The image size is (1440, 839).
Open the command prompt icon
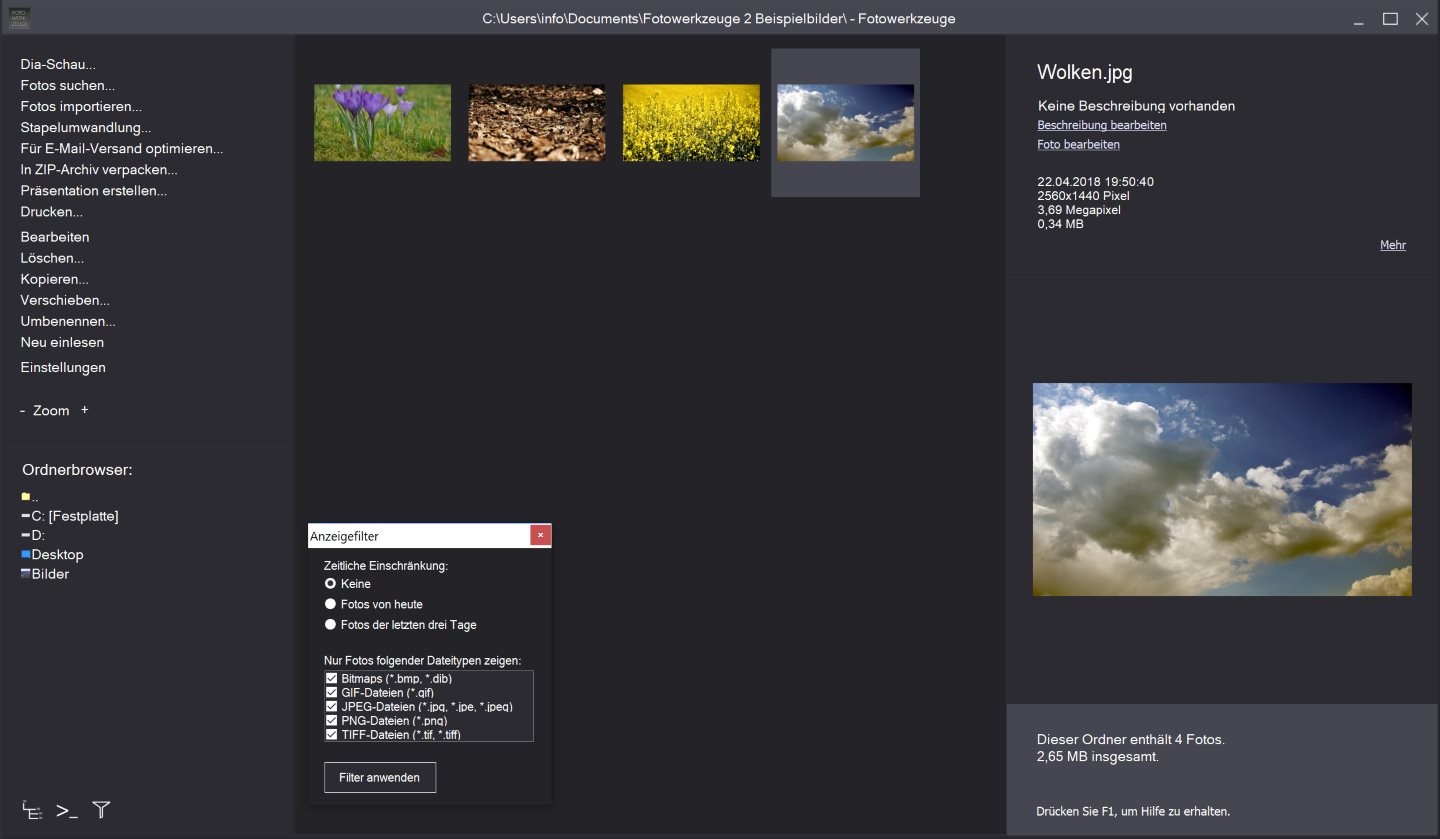coord(67,811)
